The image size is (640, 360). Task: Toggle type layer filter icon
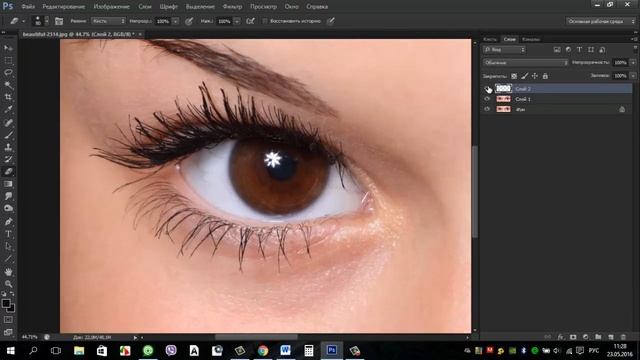point(579,50)
